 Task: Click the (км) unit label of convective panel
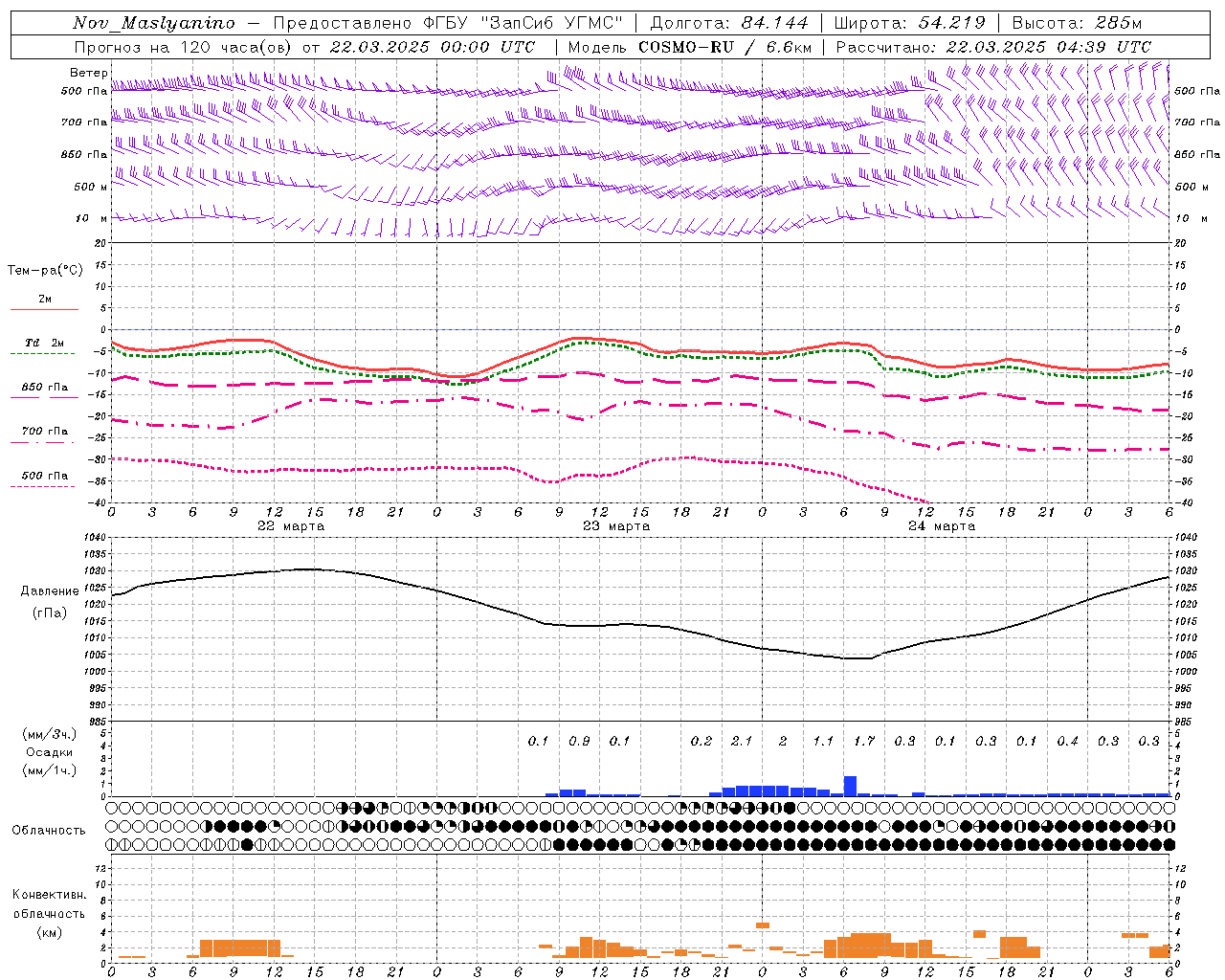point(49,931)
